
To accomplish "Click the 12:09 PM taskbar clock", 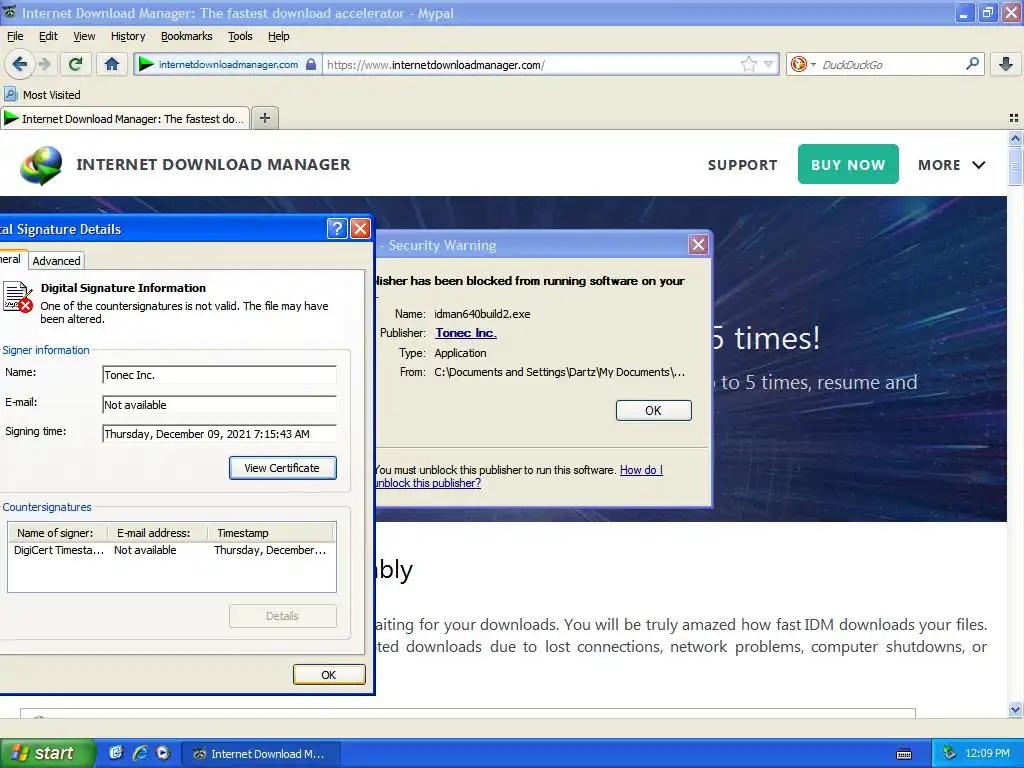I will pyautogui.click(x=987, y=753).
